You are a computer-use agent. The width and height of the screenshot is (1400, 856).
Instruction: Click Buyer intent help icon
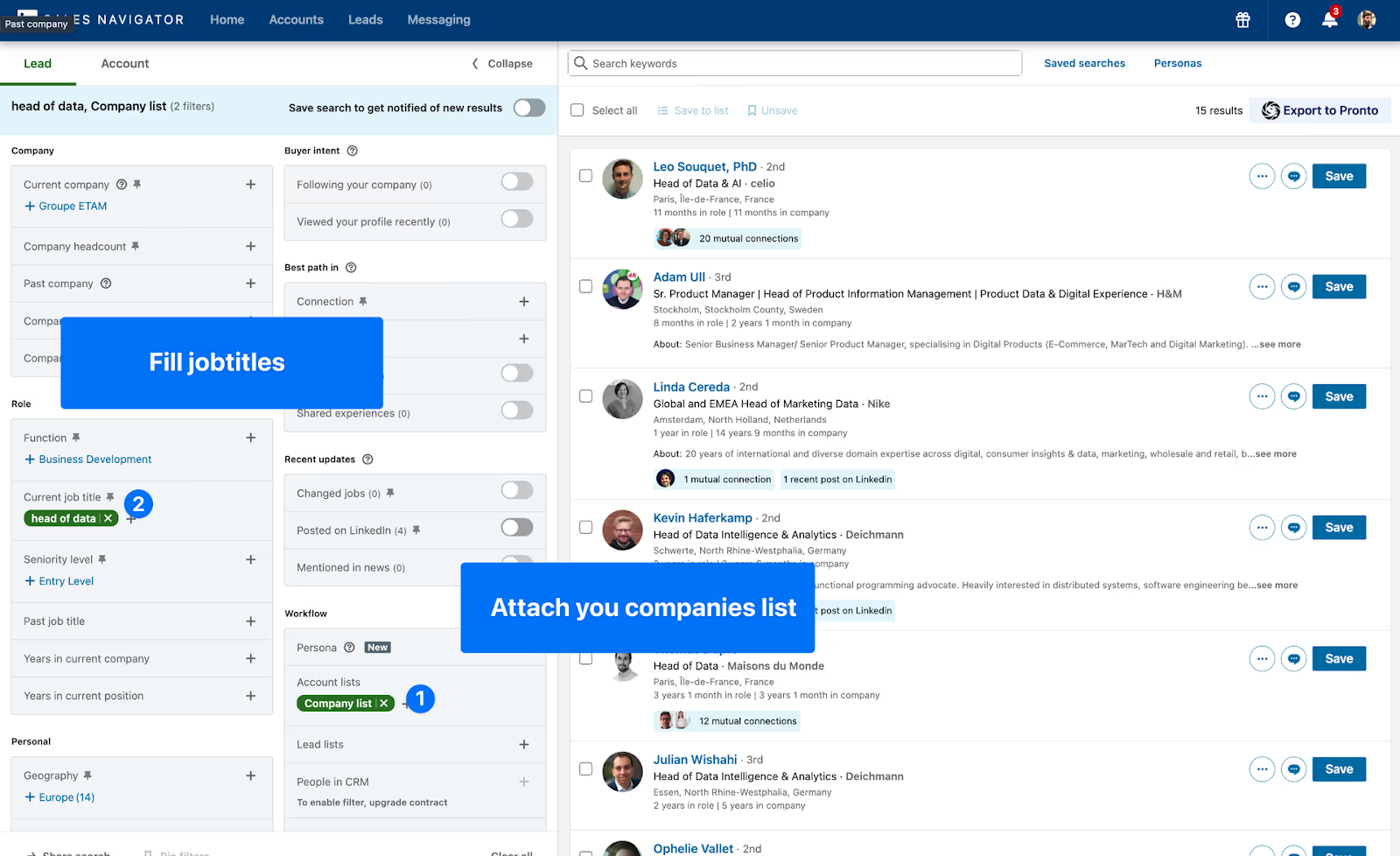[353, 151]
